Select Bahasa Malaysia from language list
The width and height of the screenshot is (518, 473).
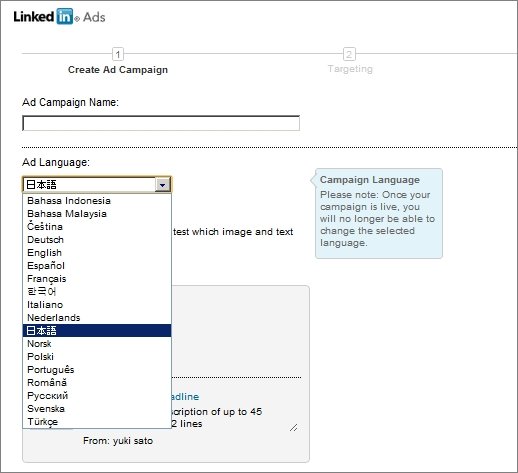point(97,214)
